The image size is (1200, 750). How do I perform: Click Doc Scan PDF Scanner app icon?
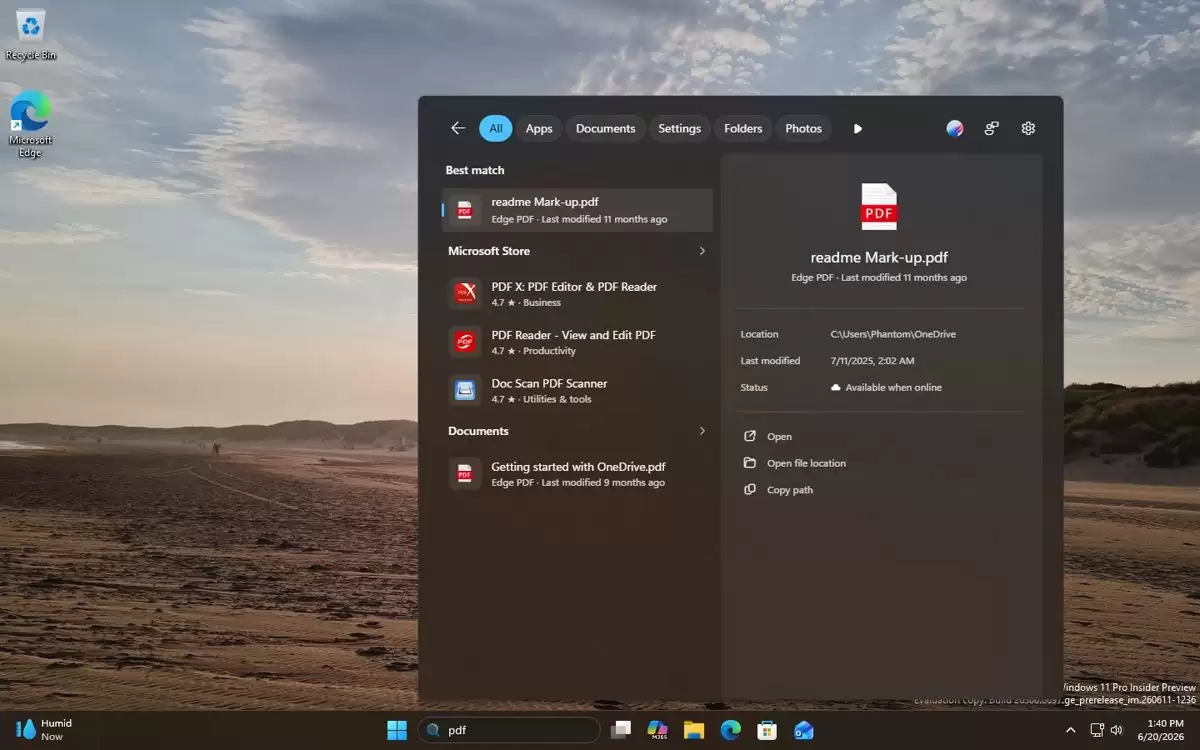pyautogui.click(x=465, y=390)
